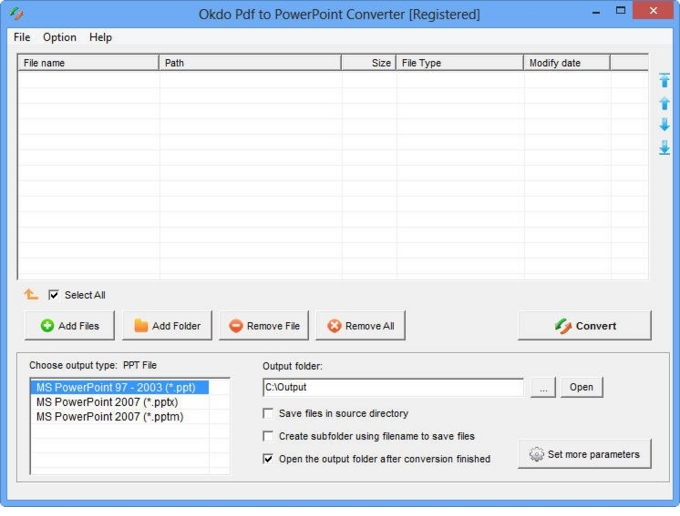Start conversion with the Convert button
The width and height of the screenshot is (680, 516).
click(585, 325)
